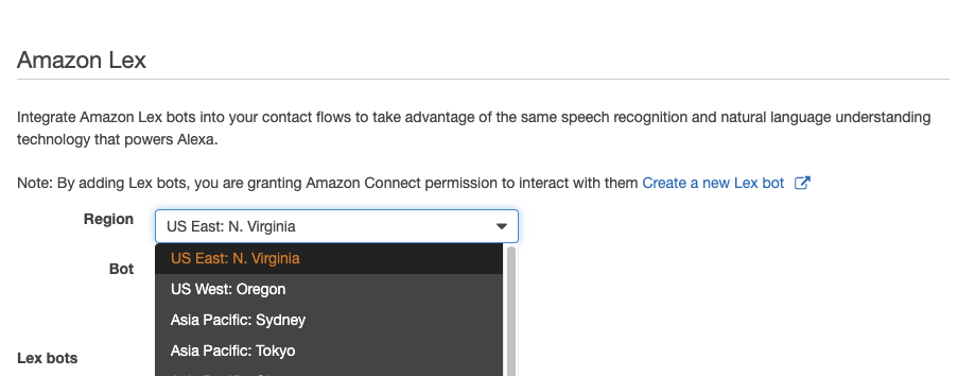Follow the Create a new Lex bot link
This screenshot has width=977, height=377.
coord(713,183)
